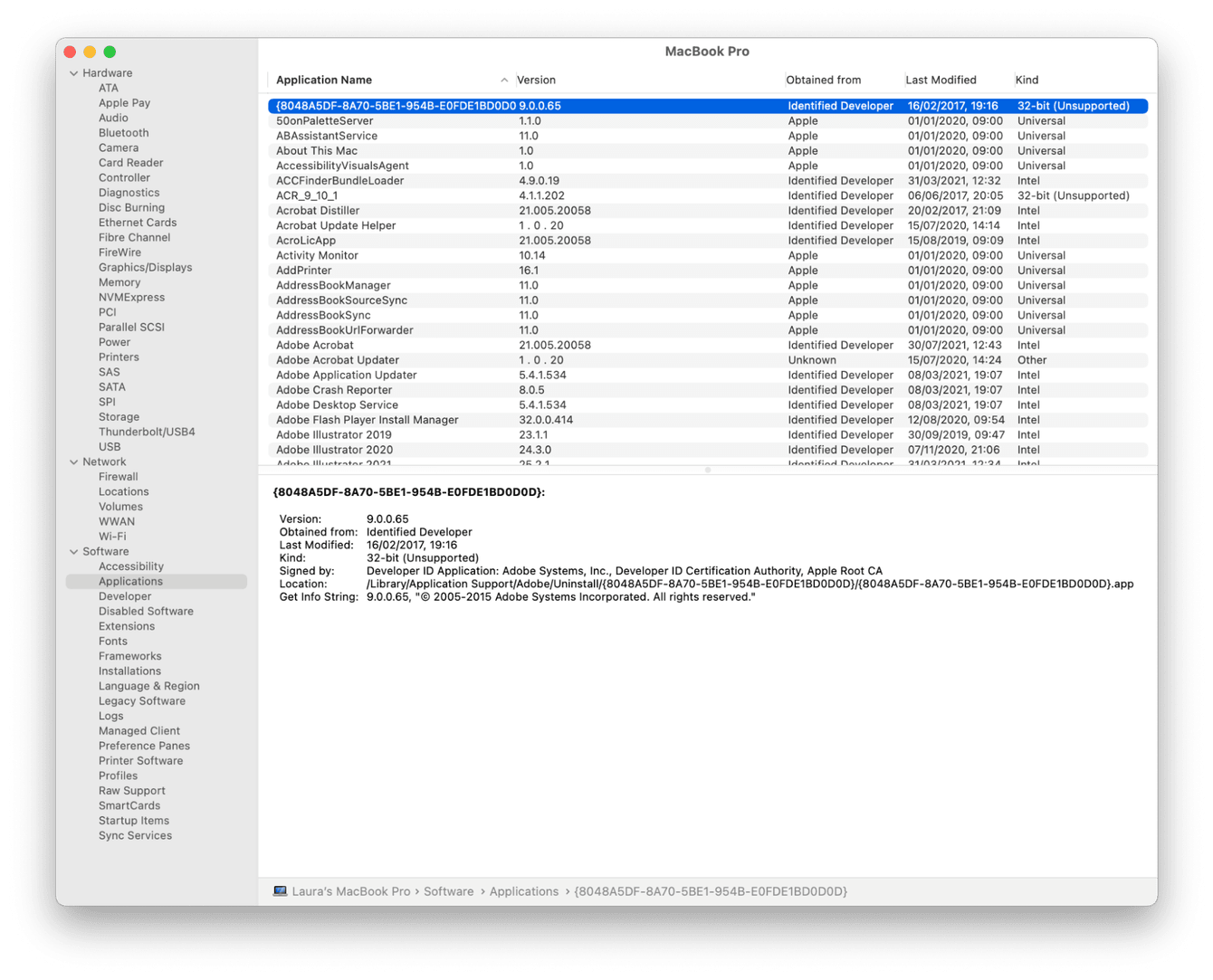Select Language & Region in the sidebar

pos(148,687)
